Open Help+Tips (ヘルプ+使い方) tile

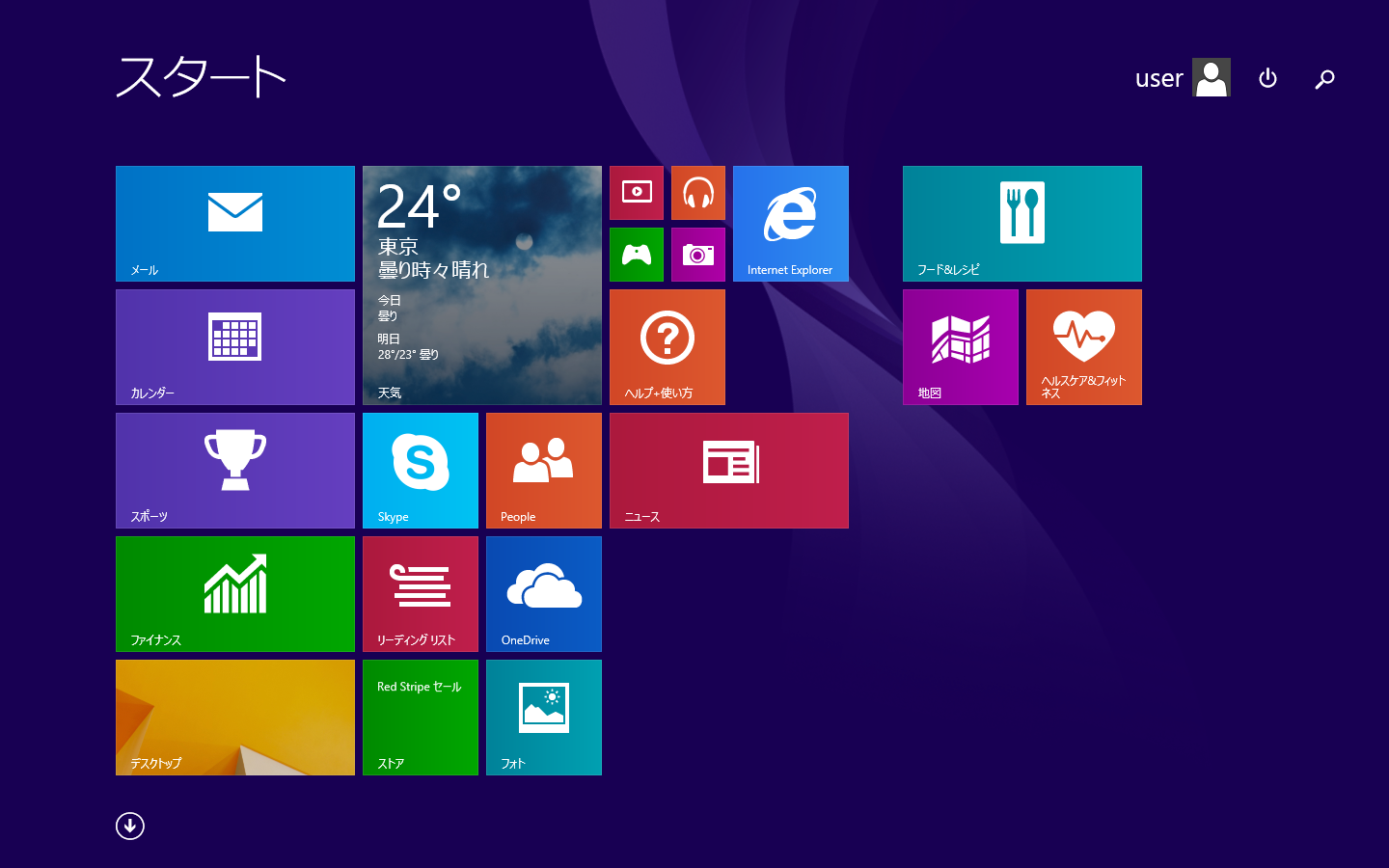[x=667, y=347]
